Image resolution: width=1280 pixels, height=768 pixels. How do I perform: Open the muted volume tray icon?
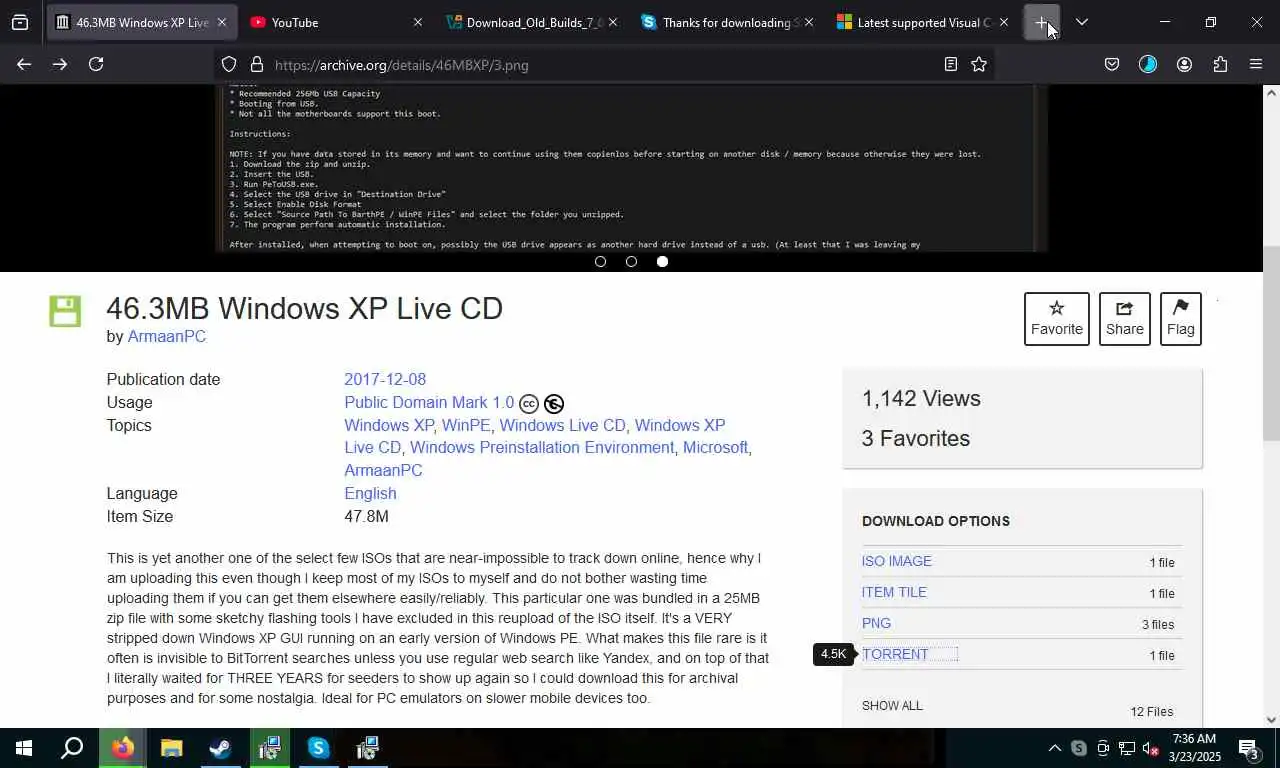(x=1151, y=748)
